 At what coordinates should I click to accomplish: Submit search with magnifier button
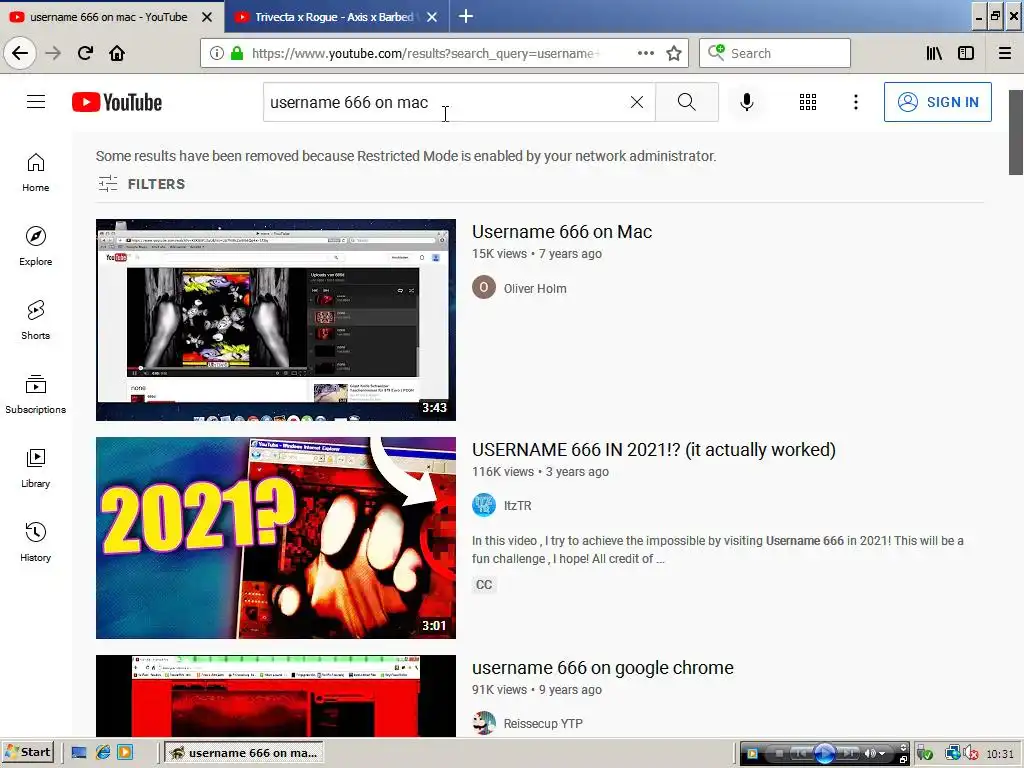click(686, 102)
